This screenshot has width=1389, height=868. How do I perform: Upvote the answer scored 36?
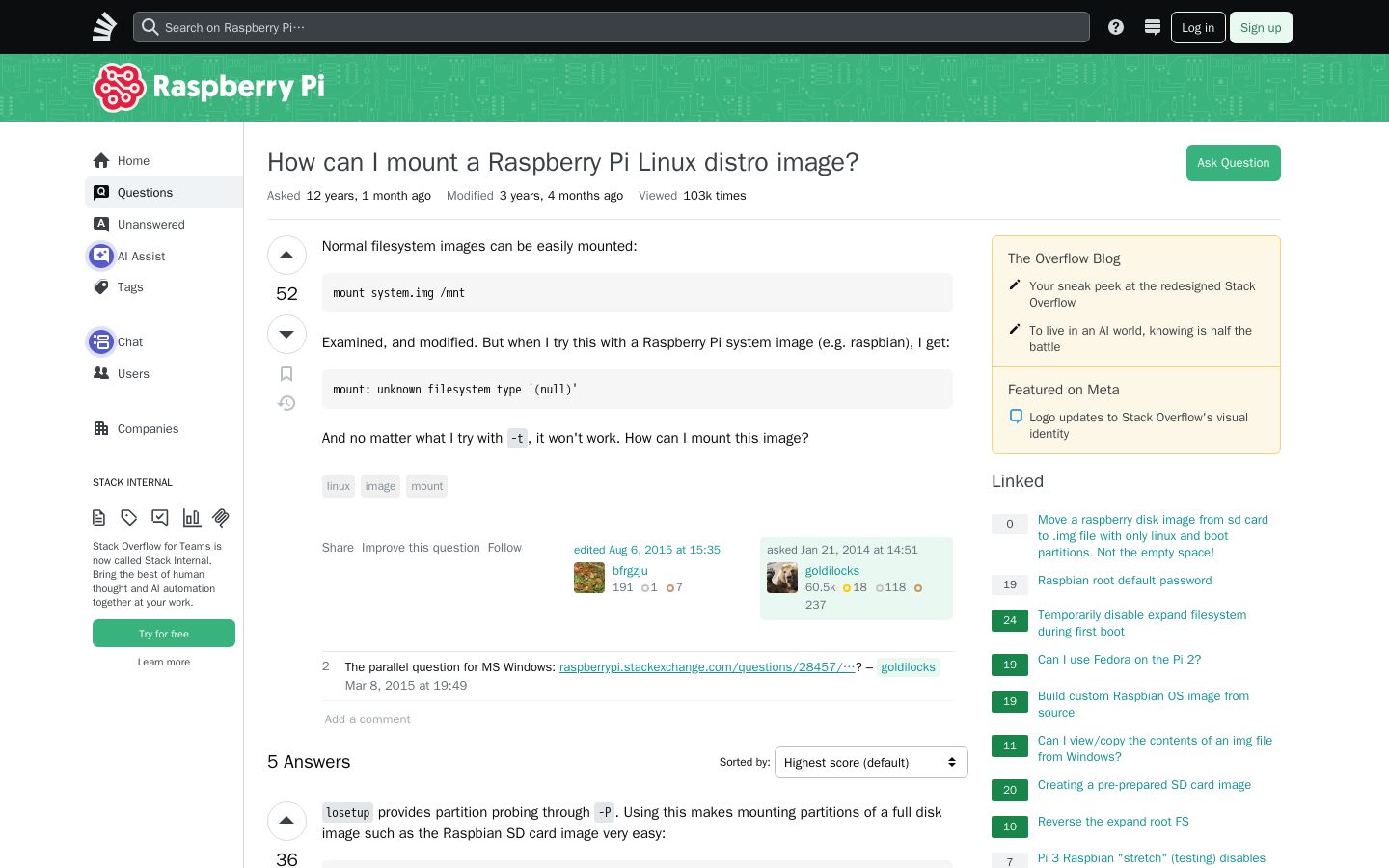(x=286, y=822)
